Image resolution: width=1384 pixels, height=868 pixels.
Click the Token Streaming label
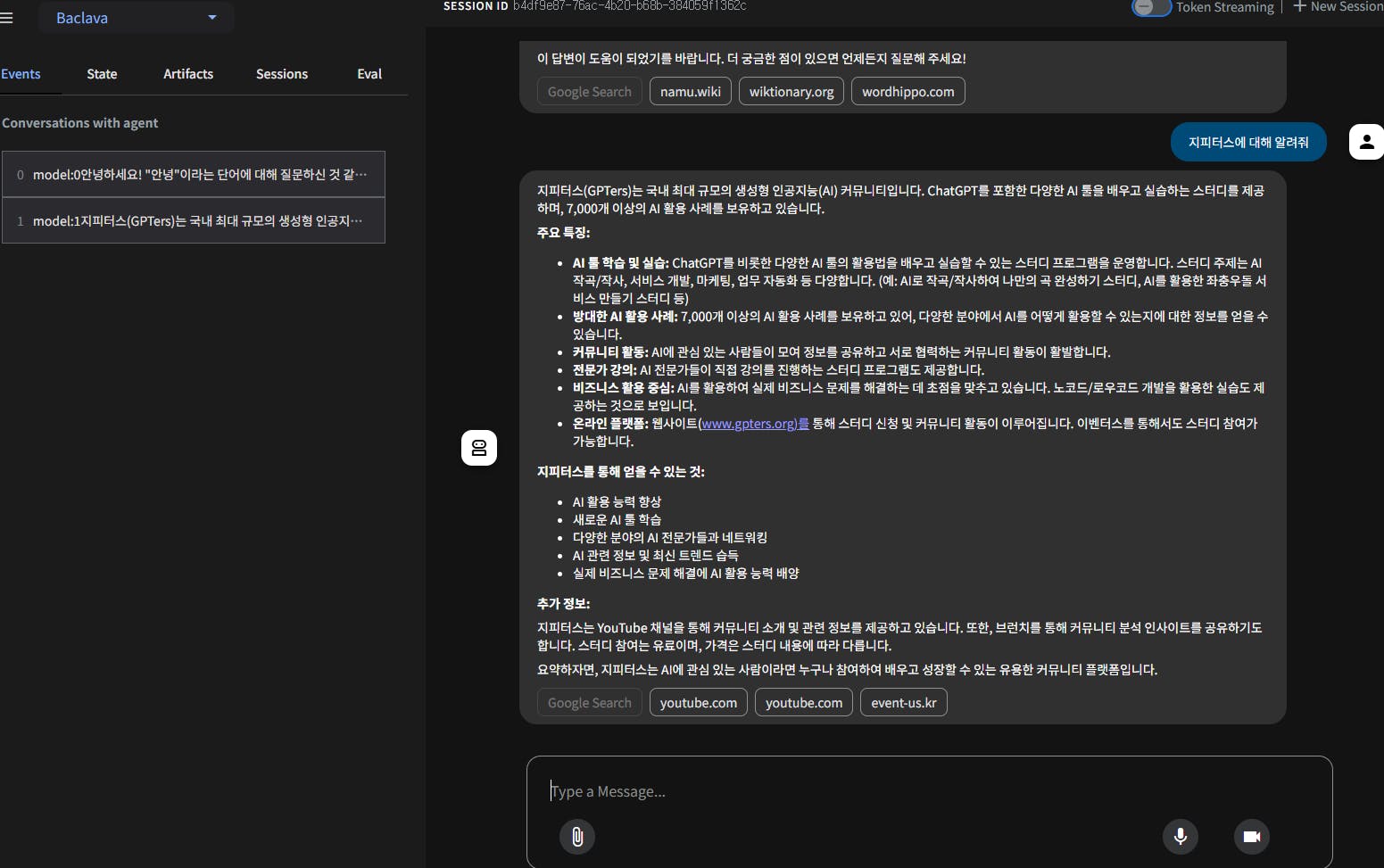coord(1224,7)
